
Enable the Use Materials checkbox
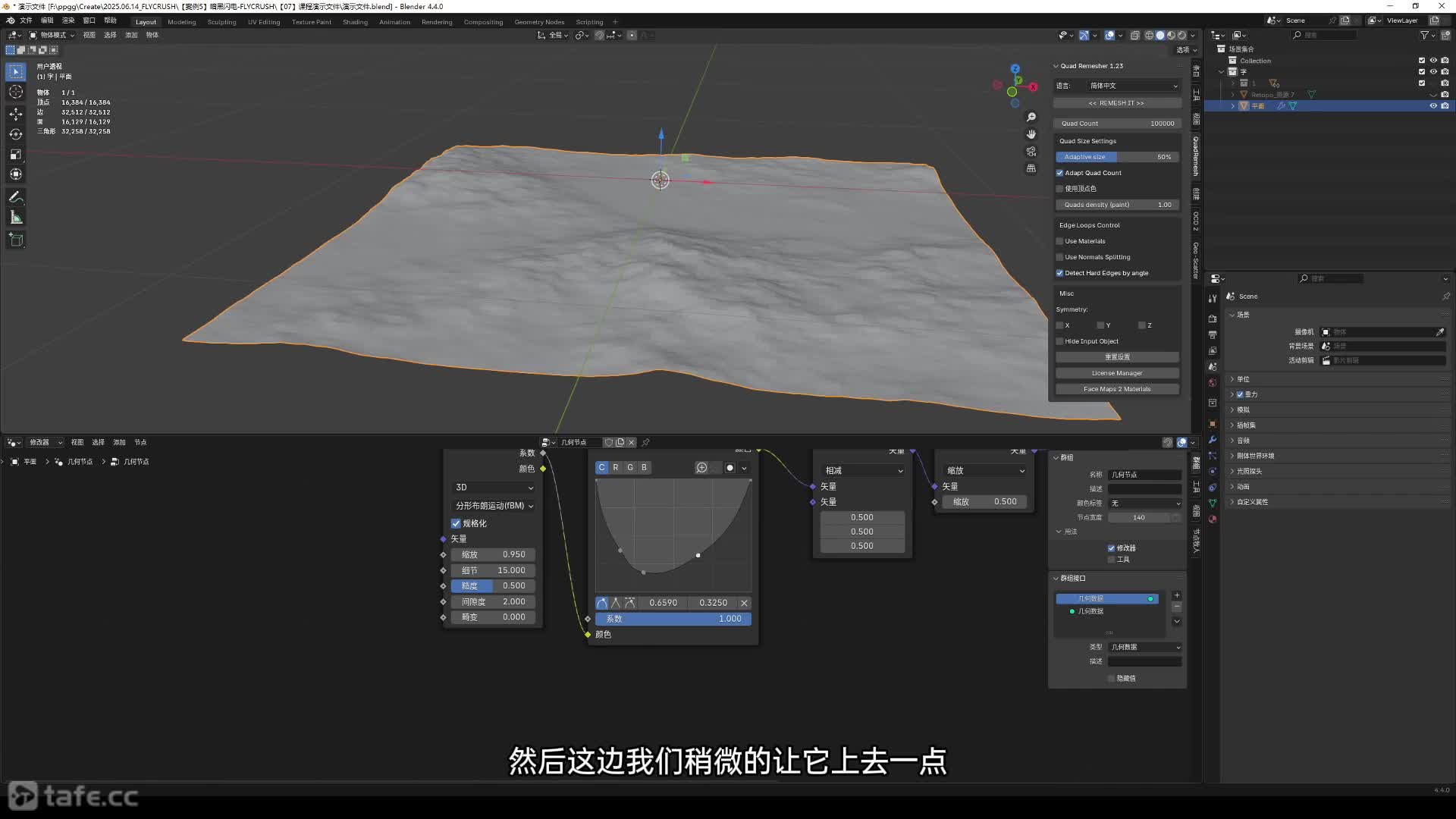click(x=1059, y=241)
